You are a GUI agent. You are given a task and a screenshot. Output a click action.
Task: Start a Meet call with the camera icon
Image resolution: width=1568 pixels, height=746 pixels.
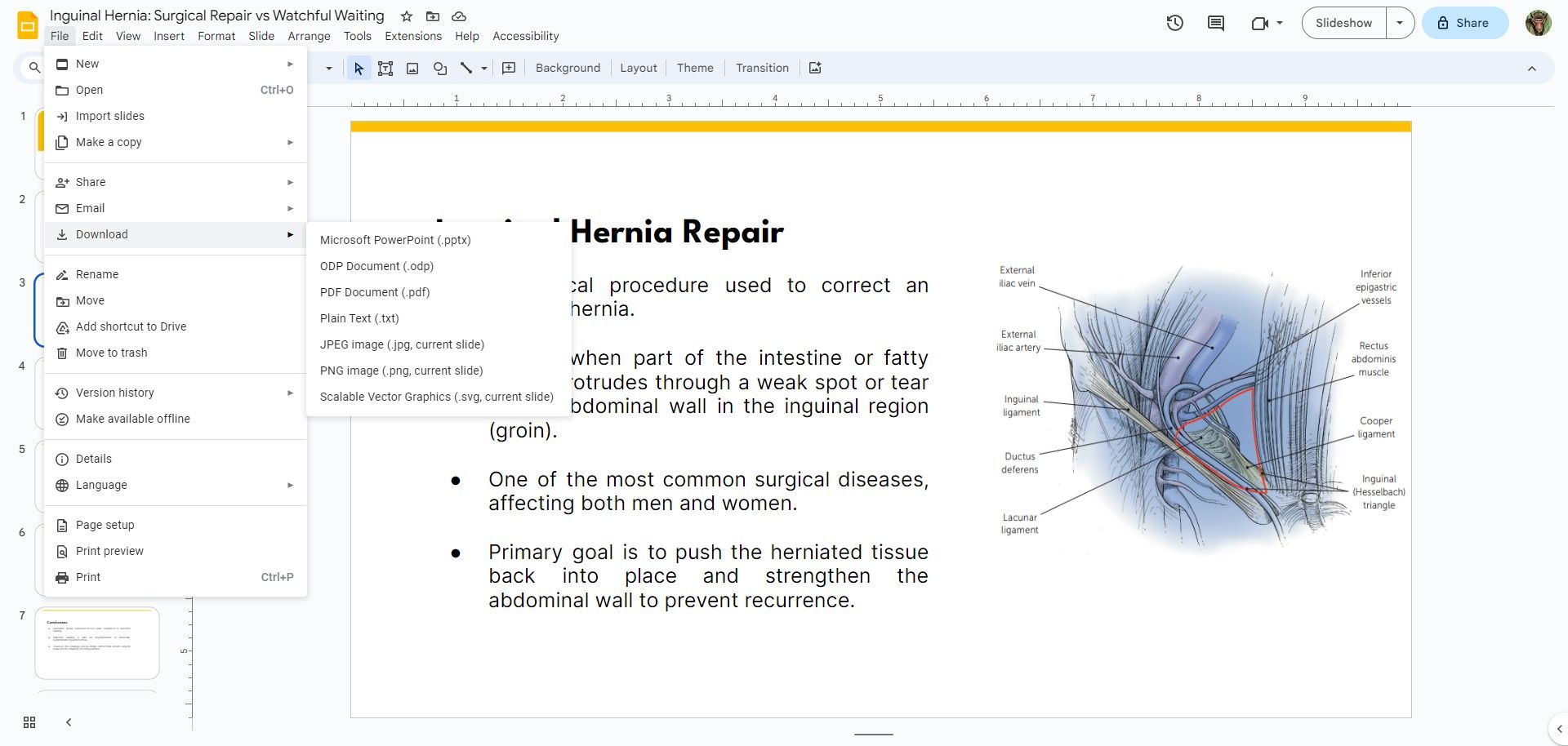click(1258, 23)
